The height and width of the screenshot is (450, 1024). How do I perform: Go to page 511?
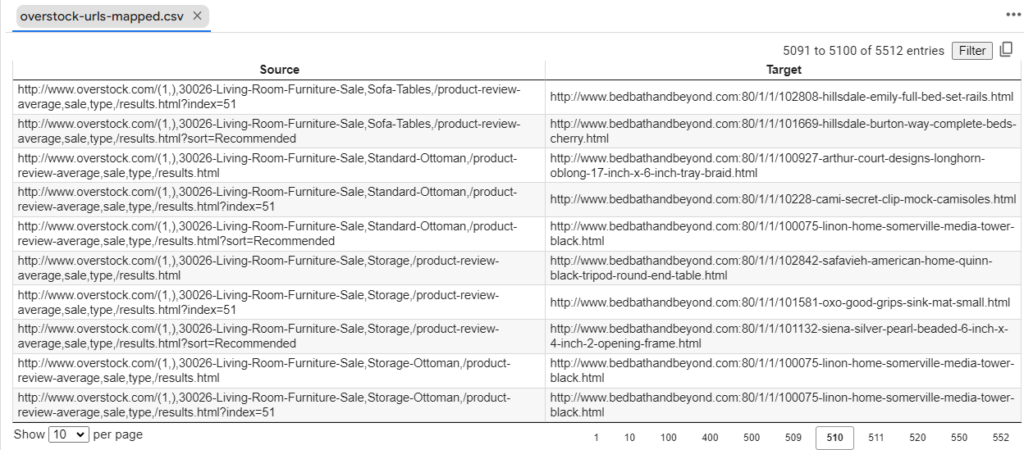(x=876, y=438)
